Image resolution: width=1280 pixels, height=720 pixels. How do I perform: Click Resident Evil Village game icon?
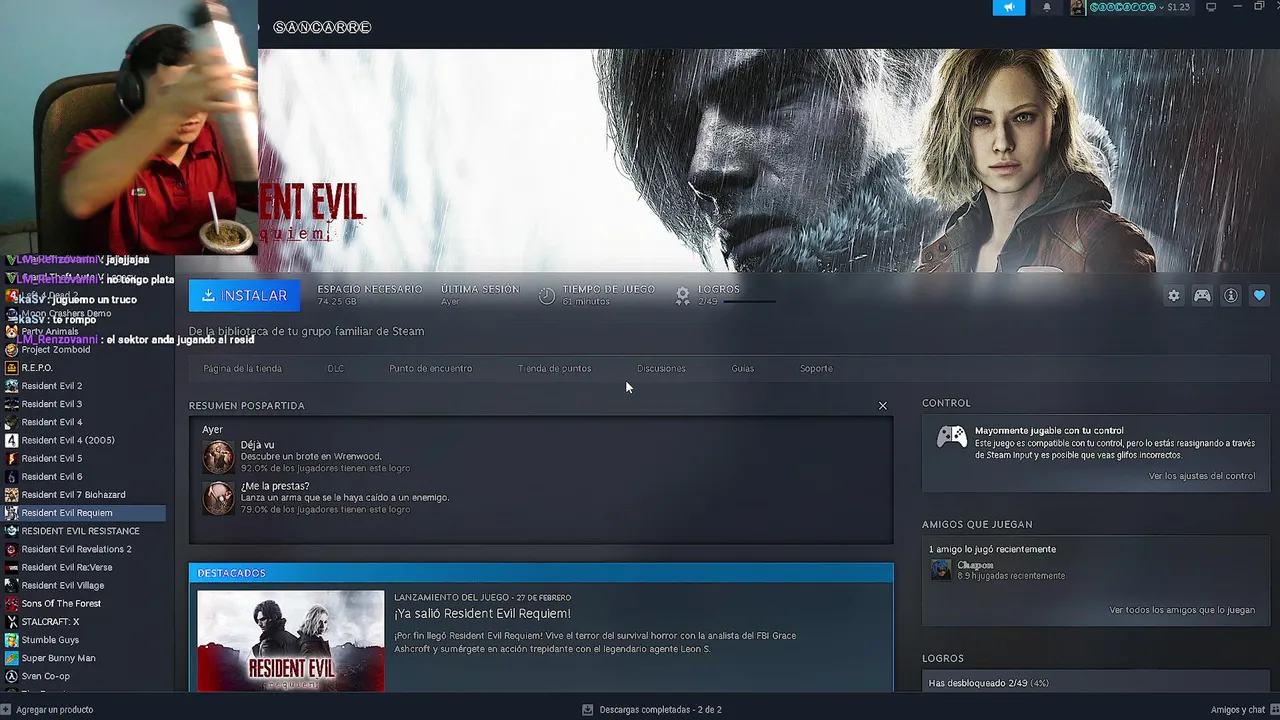point(11,585)
